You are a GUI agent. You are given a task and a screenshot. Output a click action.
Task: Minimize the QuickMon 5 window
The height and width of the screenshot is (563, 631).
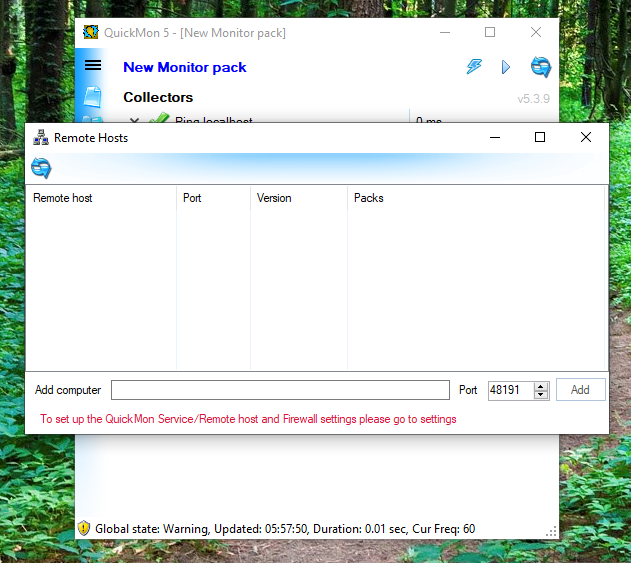click(445, 32)
